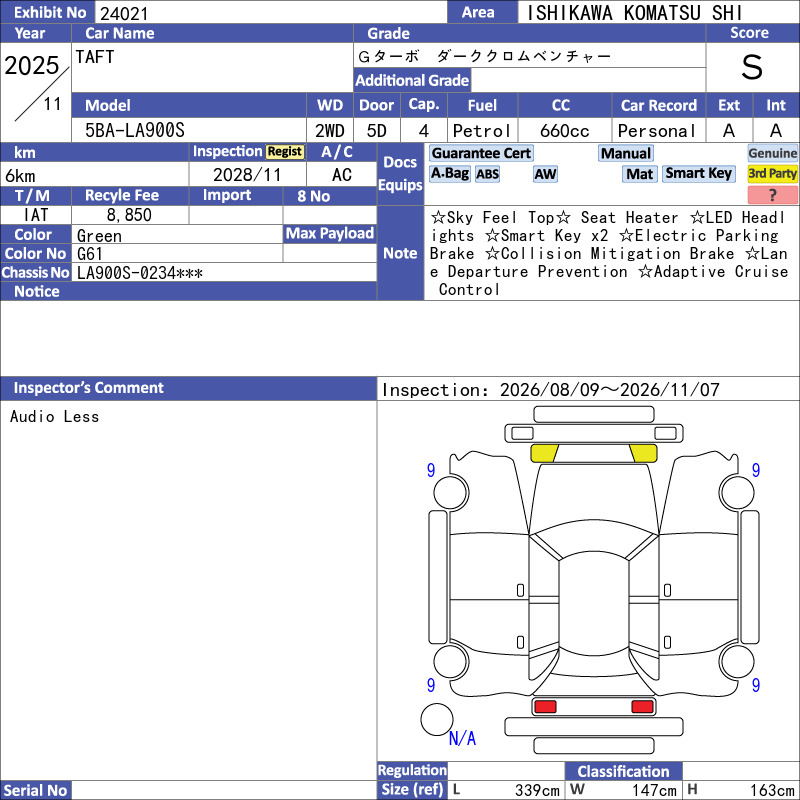Screen dimensions: 800x800
Task: Click the front-left tire circle
Action: click(451, 492)
